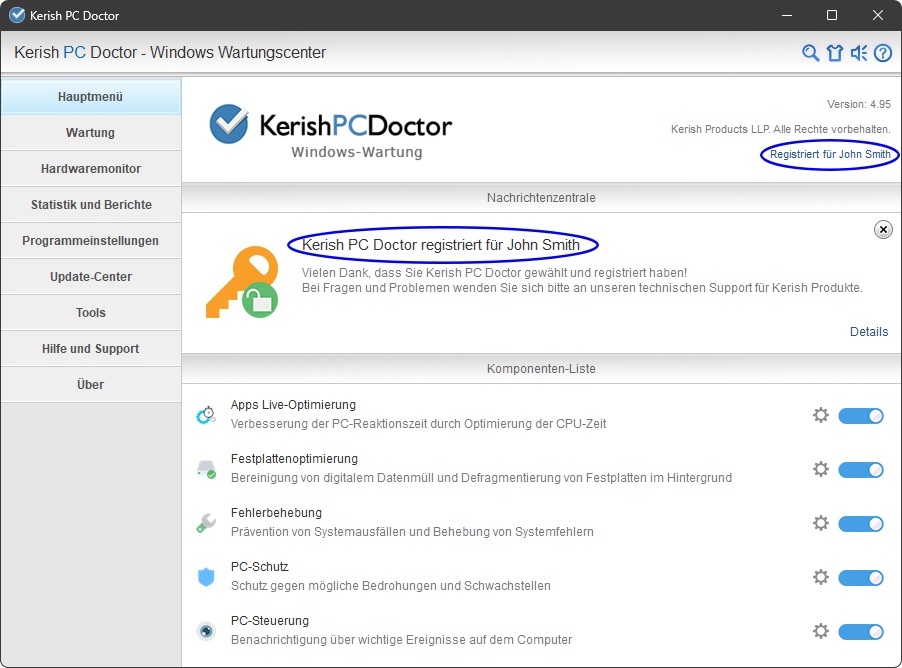This screenshot has width=902, height=668.
Task: Disable the Apps Live-Optimierung toggle
Action: [x=860, y=415]
